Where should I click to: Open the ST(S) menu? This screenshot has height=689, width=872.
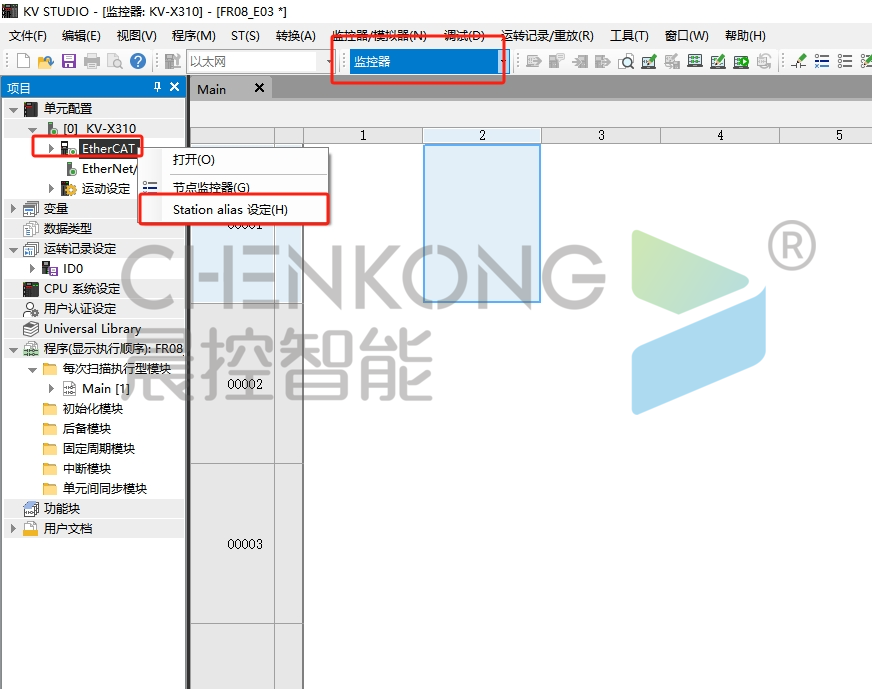[x=245, y=36]
